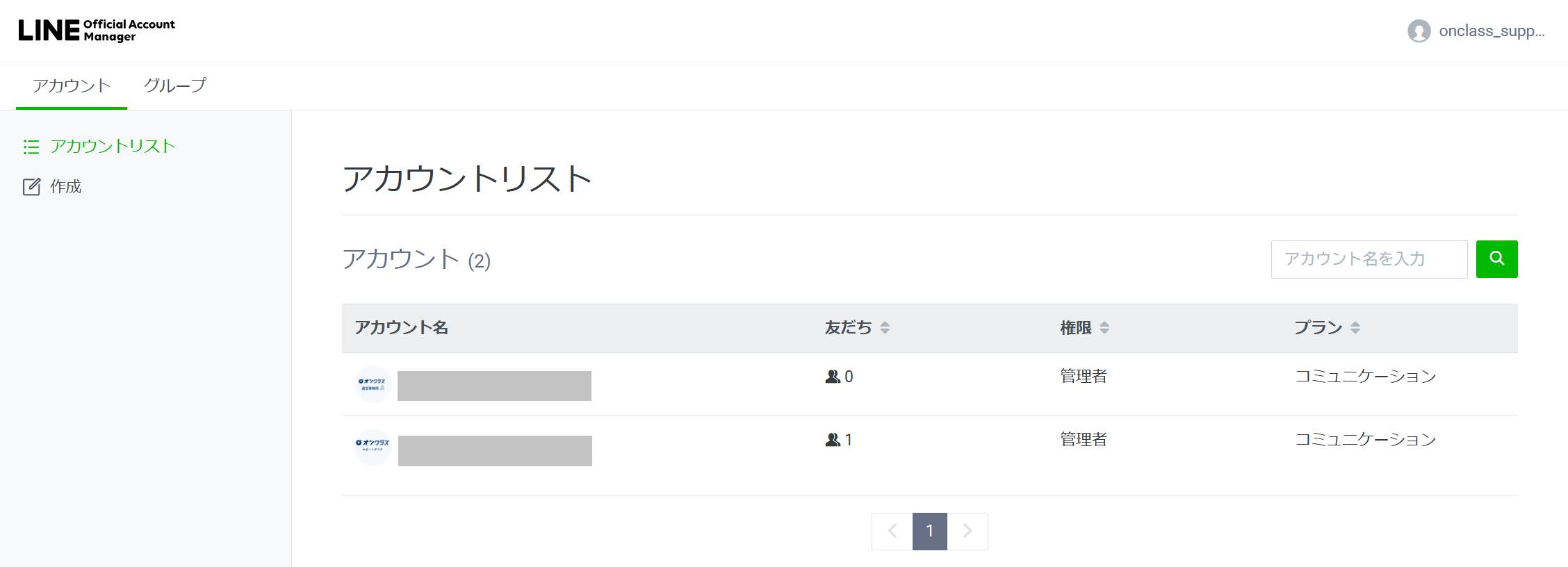Click the create pencil icon in sidebar

click(x=31, y=187)
